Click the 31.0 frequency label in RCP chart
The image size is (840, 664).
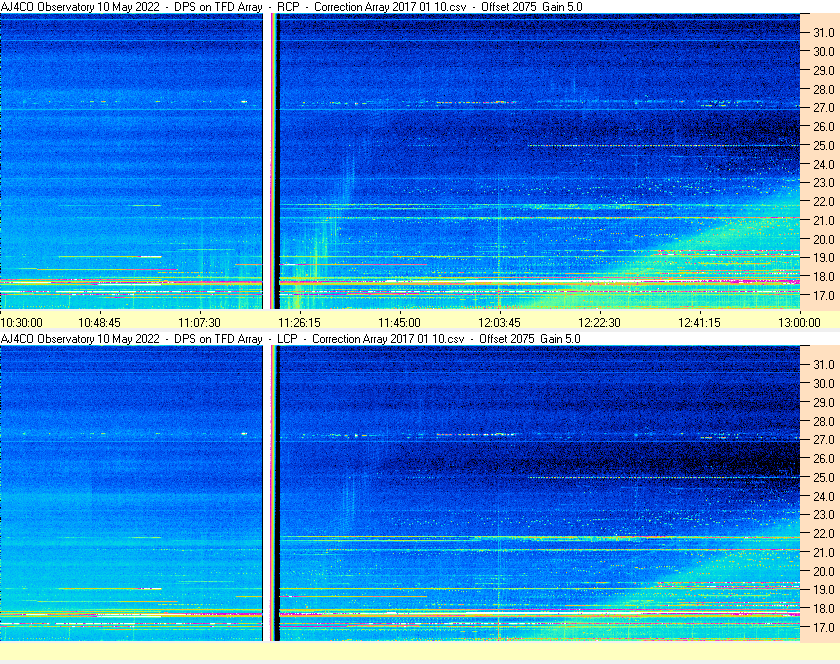(x=824, y=33)
